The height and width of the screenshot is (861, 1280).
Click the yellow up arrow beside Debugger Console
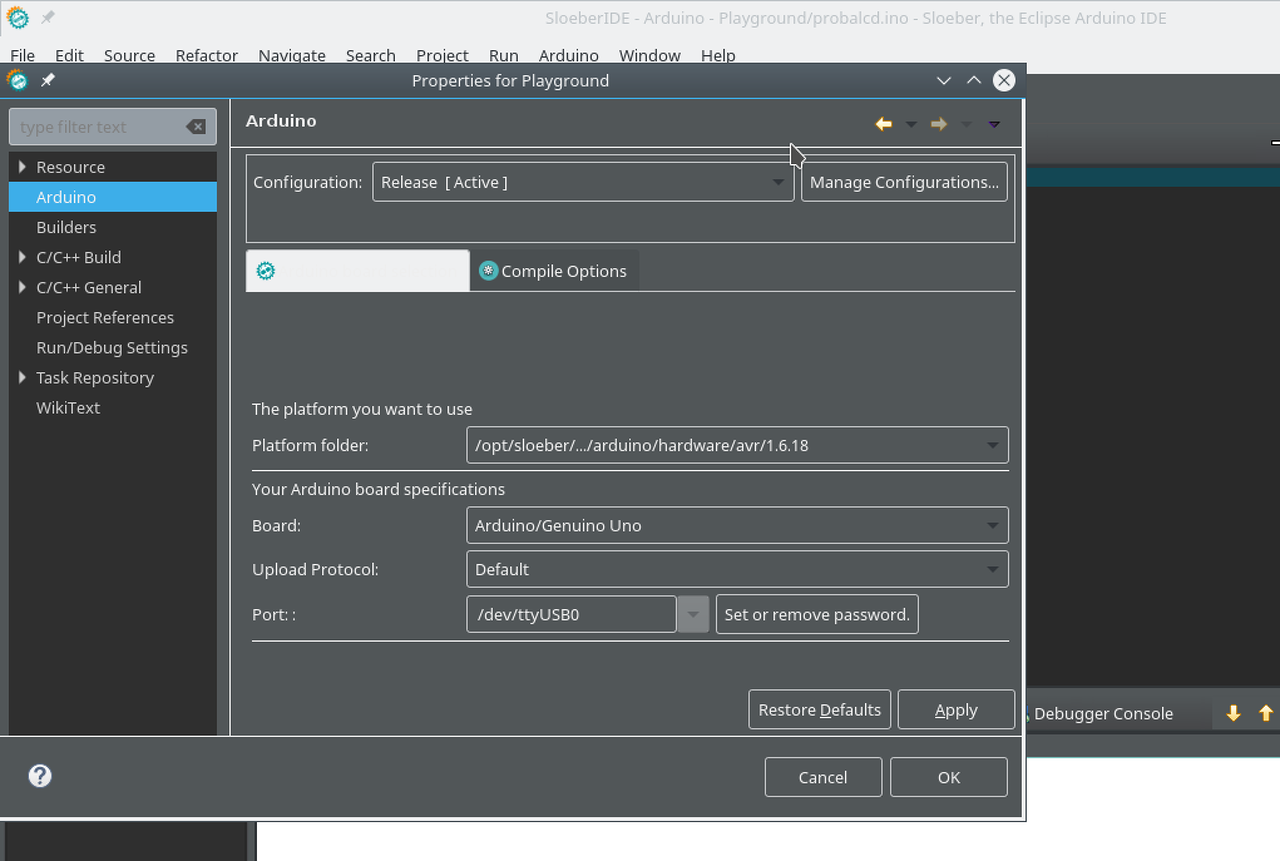pos(1266,713)
